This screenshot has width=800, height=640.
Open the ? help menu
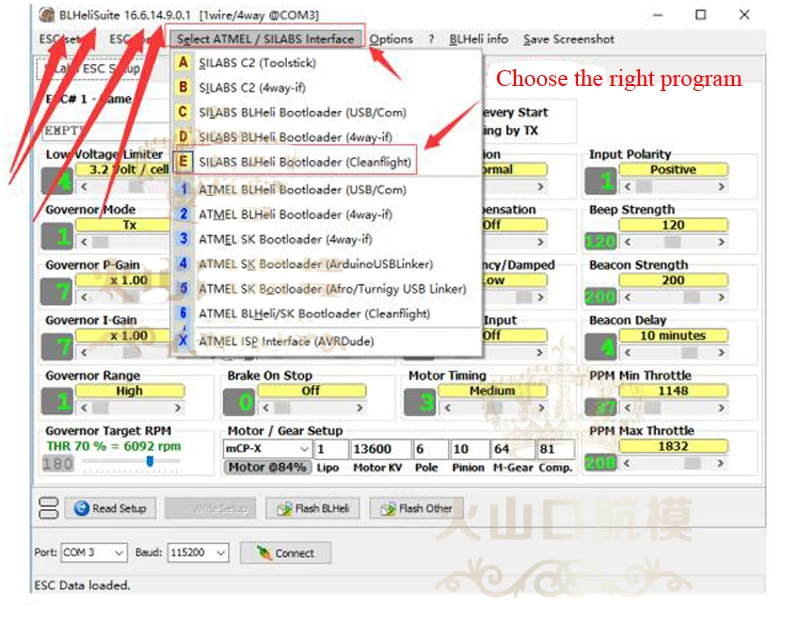(x=431, y=39)
